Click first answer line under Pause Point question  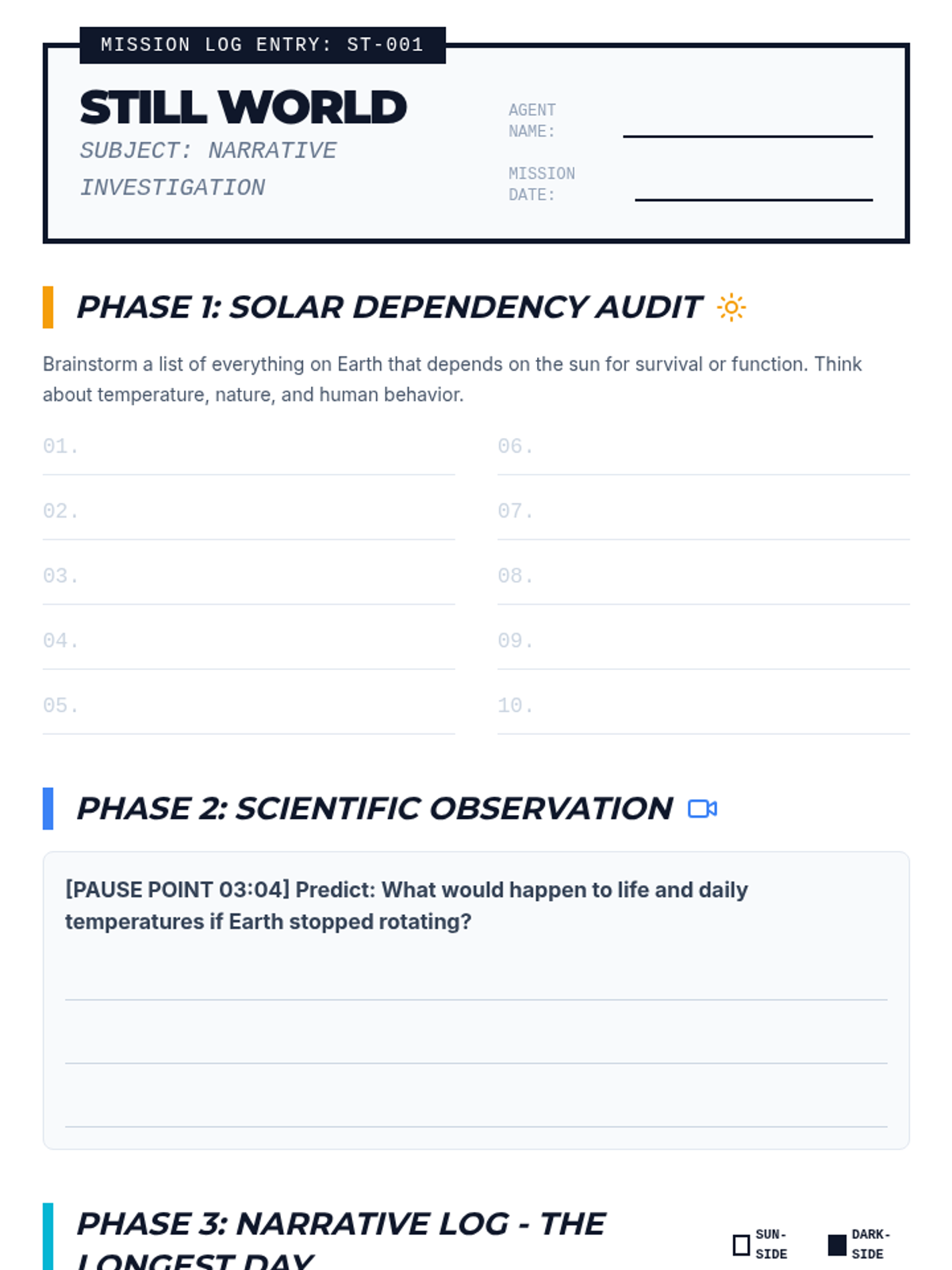476,987
